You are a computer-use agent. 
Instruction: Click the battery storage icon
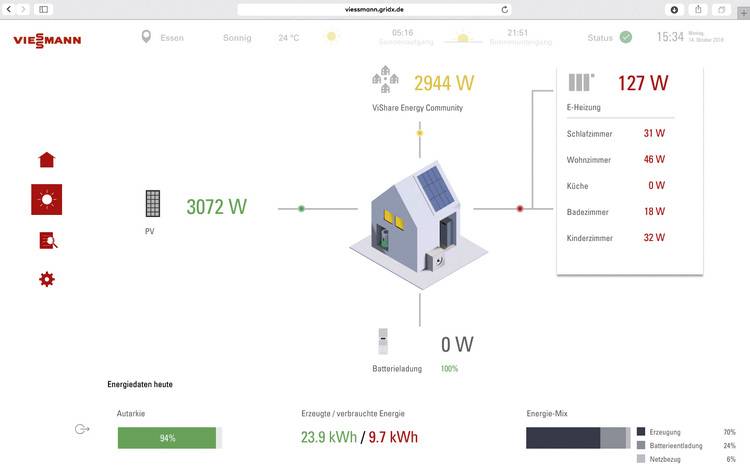pyautogui.click(x=381, y=343)
